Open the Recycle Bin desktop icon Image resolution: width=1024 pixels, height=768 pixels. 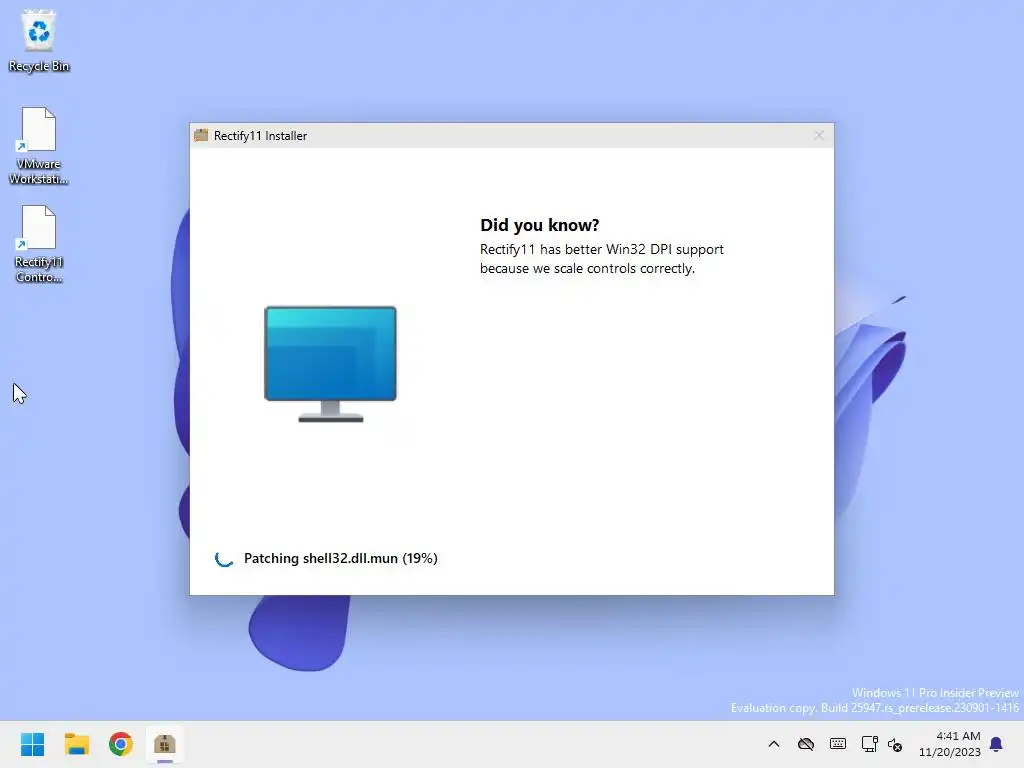(39, 40)
